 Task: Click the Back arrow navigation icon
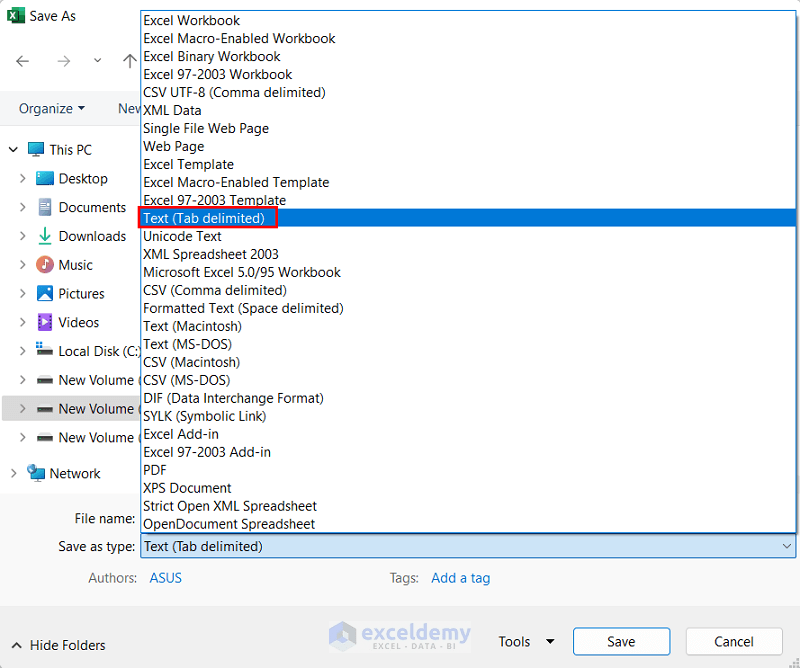[x=22, y=62]
